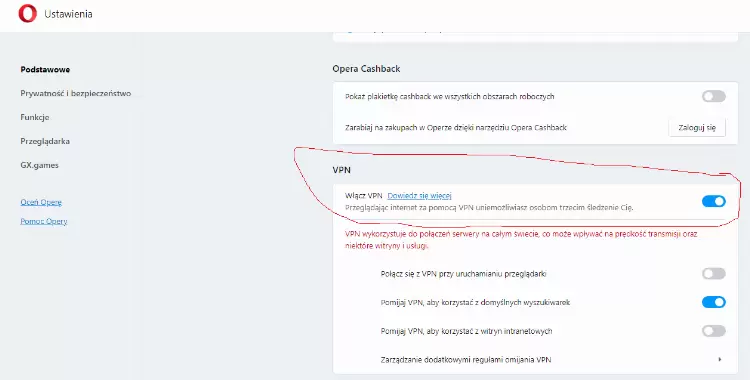Screen dimensions: 750x380
Task: Click the Ustawienia page title
Action: [x=68, y=14]
